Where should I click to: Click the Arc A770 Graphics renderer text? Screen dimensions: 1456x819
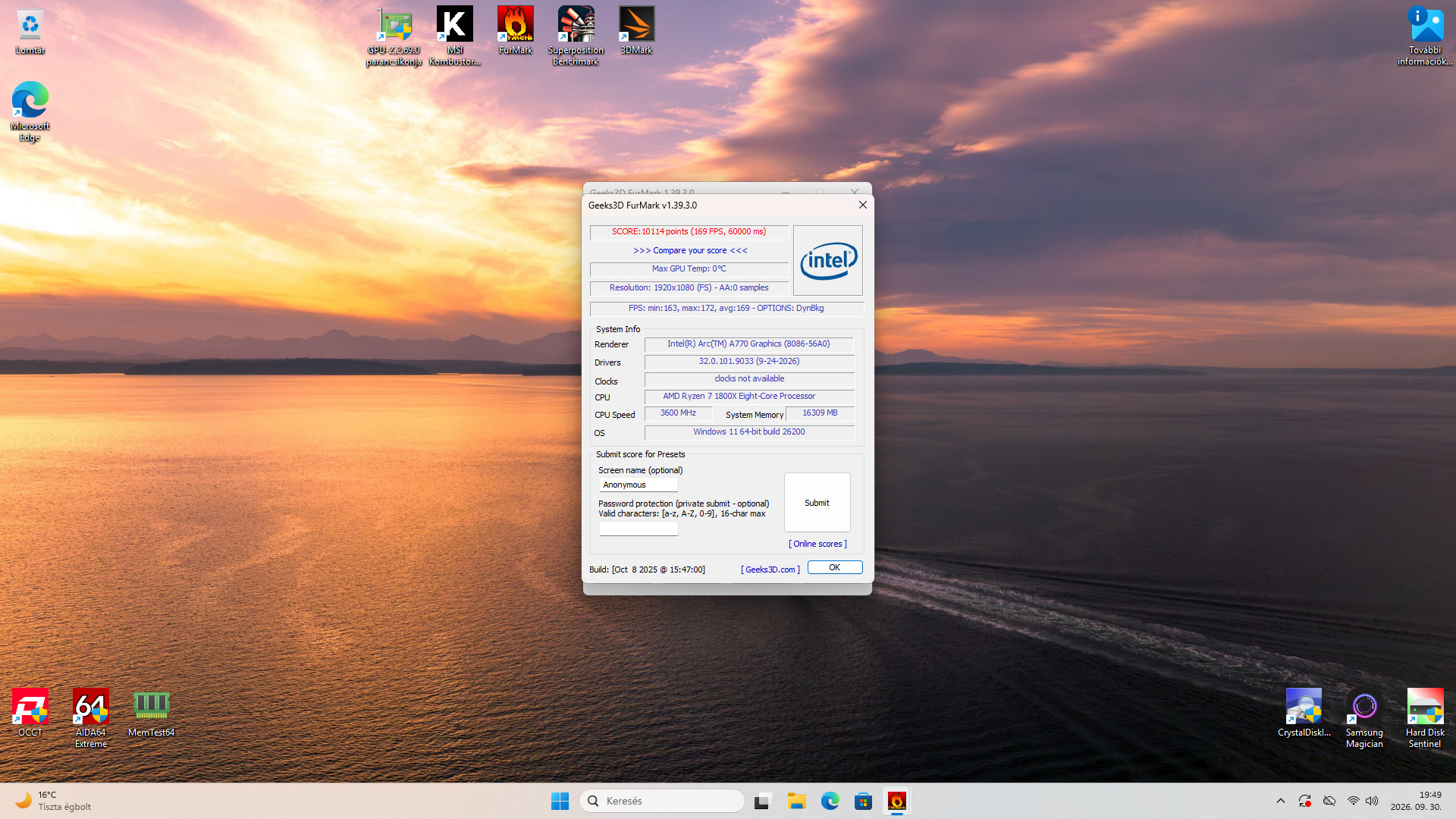748,344
